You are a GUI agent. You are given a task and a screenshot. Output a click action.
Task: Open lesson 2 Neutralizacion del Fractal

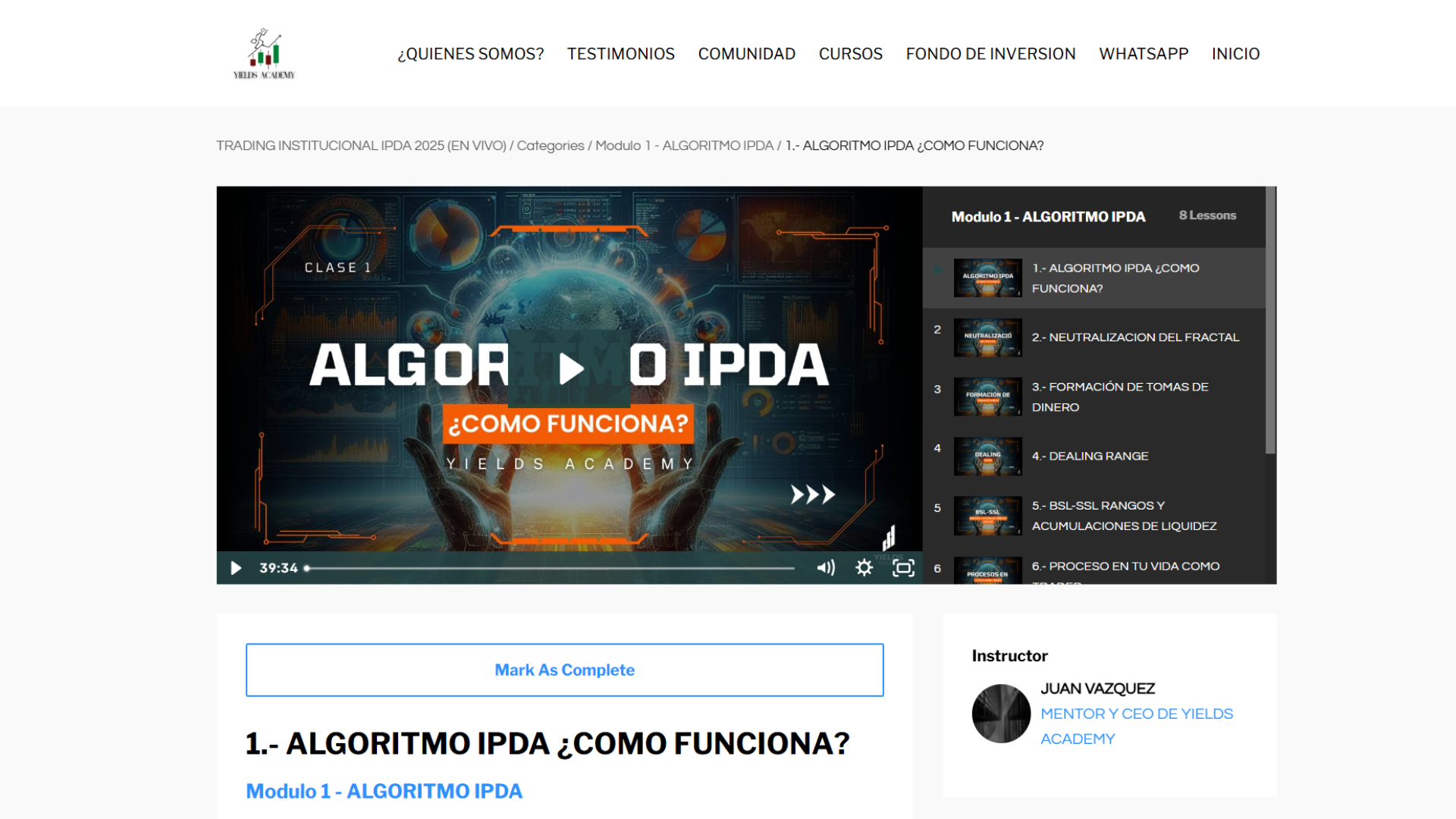click(x=1134, y=337)
